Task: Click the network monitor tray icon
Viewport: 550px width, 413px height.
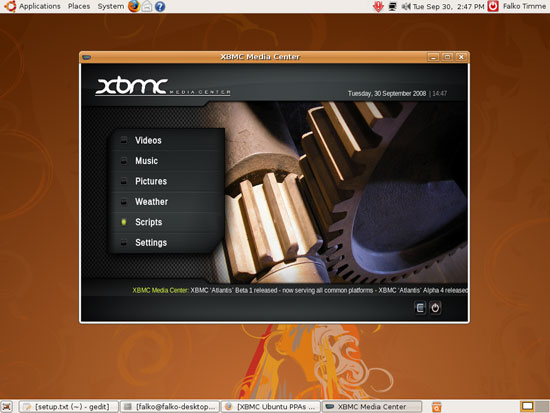Action: point(393,6)
